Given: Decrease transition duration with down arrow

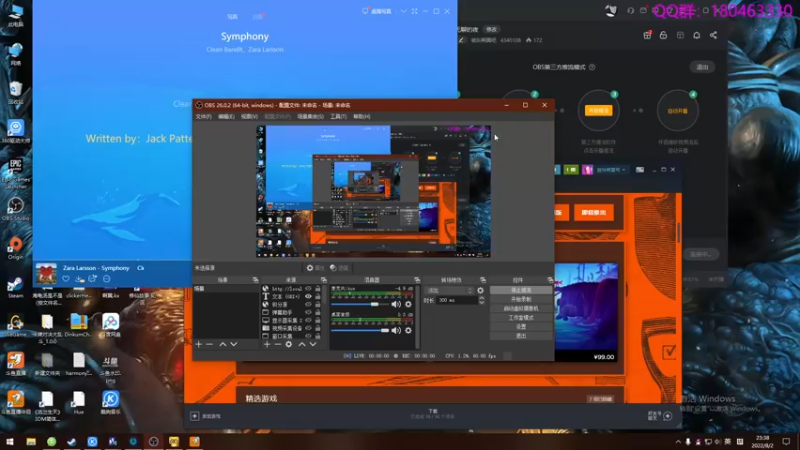Looking at the screenshot, I should [x=482, y=303].
